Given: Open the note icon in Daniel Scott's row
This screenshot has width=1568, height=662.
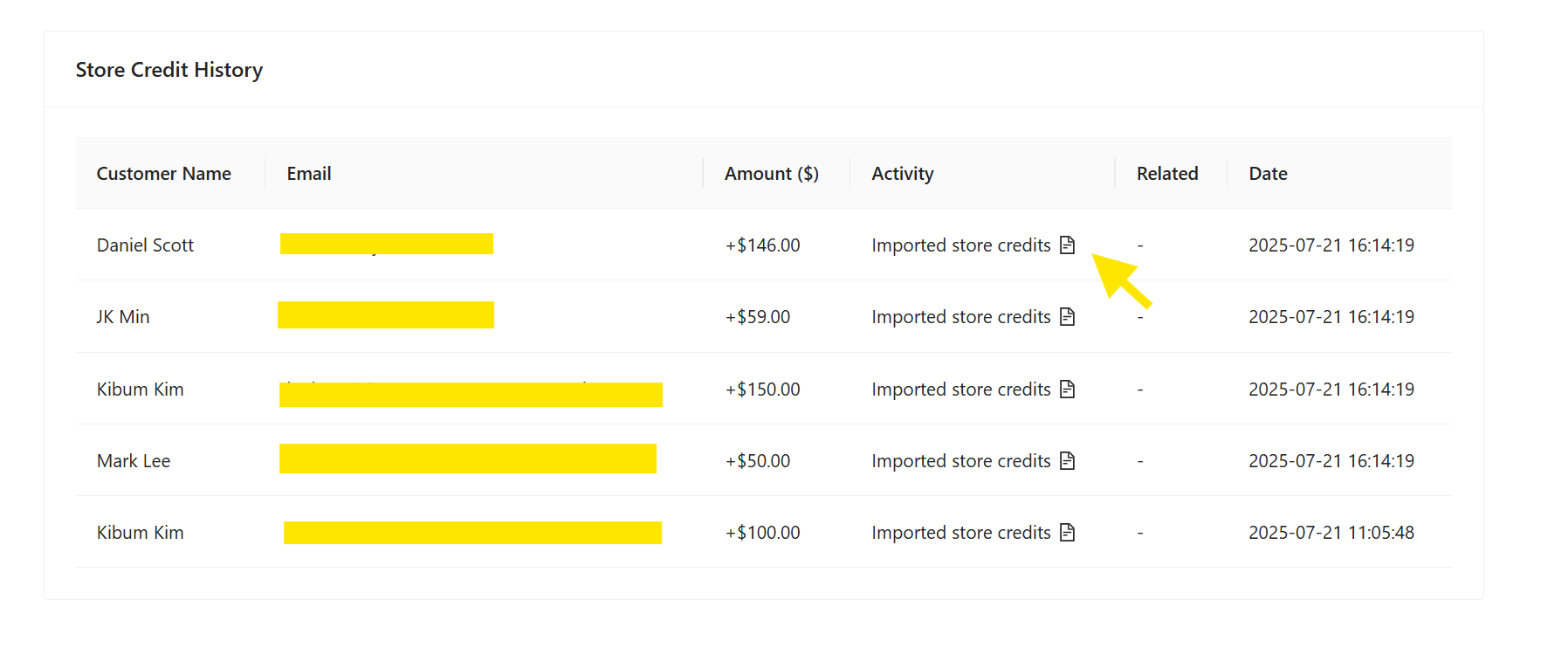Looking at the screenshot, I should pos(1067,245).
